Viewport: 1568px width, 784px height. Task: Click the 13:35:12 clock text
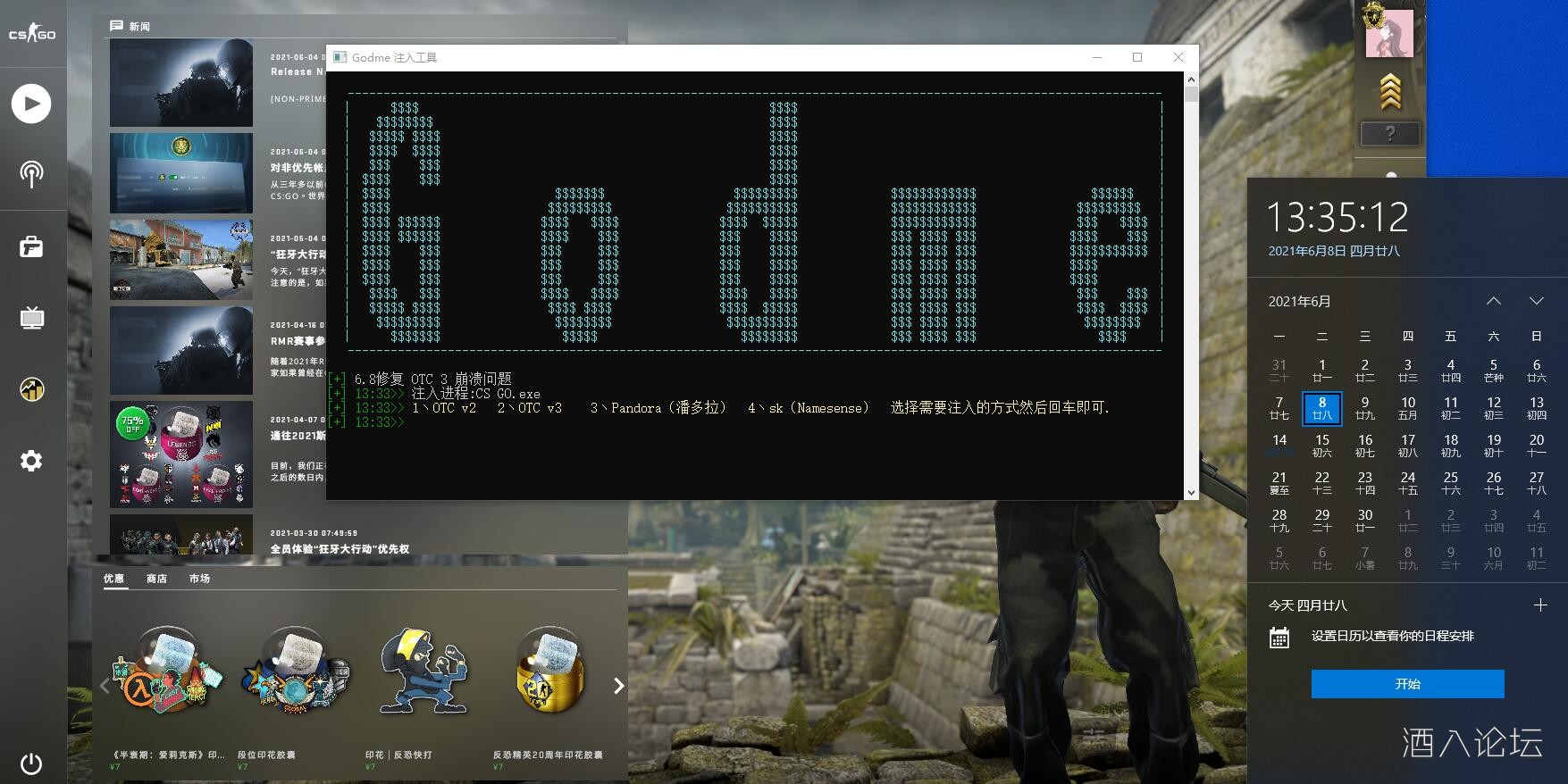tap(1337, 217)
